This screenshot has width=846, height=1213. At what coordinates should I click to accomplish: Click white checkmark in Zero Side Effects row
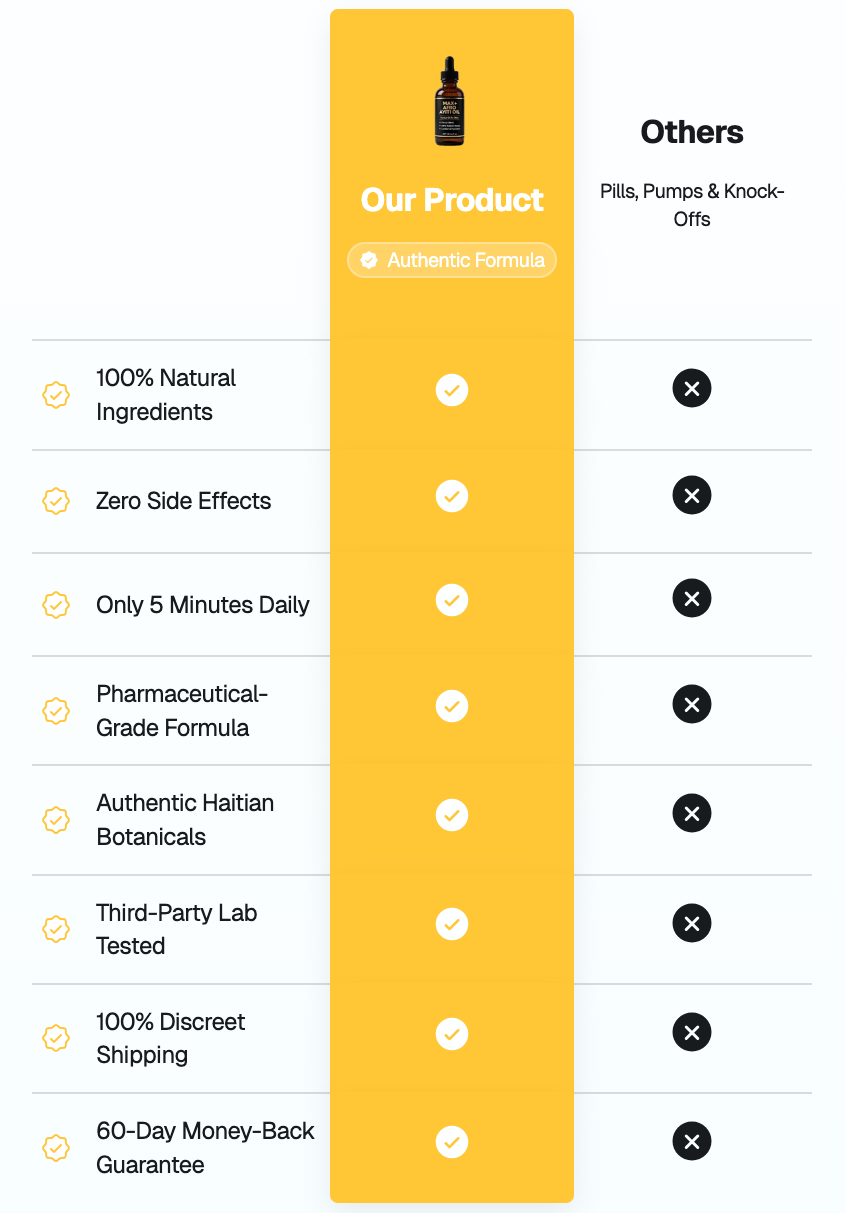[452, 495]
